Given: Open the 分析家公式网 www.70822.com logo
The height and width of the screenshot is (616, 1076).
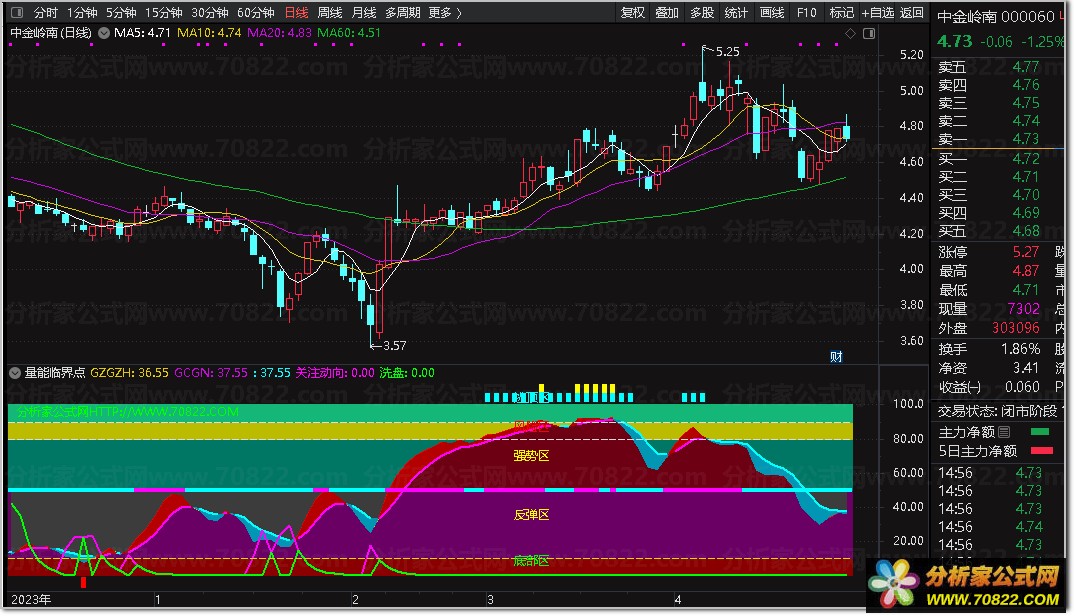Looking at the screenshot, I should [x=966, y=584].
